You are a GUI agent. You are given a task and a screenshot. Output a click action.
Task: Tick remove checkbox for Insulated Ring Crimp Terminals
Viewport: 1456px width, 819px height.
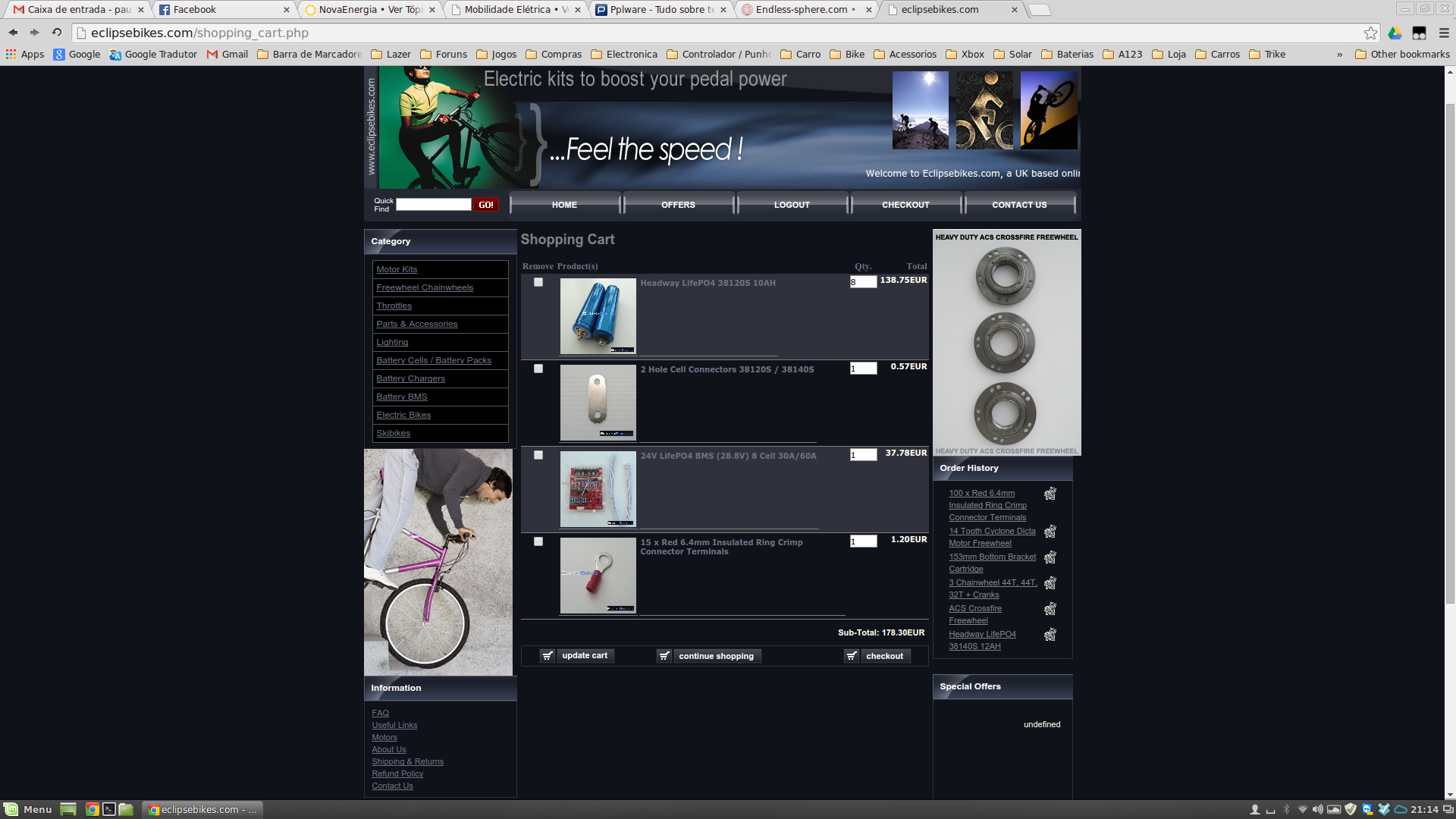(x=538, y=541)
